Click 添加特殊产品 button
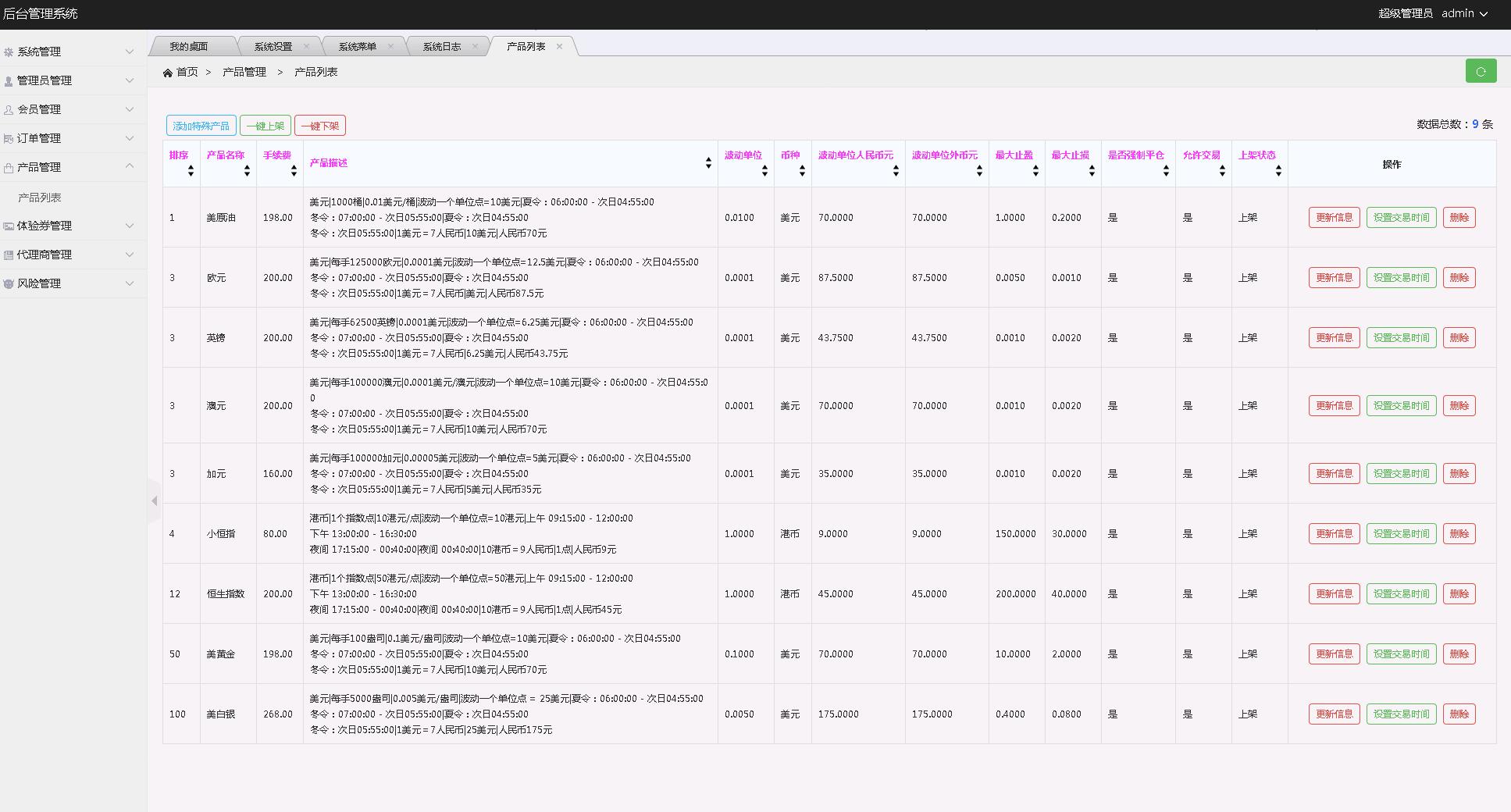Screen dimensions: 1511x812 tap(201, 126)
